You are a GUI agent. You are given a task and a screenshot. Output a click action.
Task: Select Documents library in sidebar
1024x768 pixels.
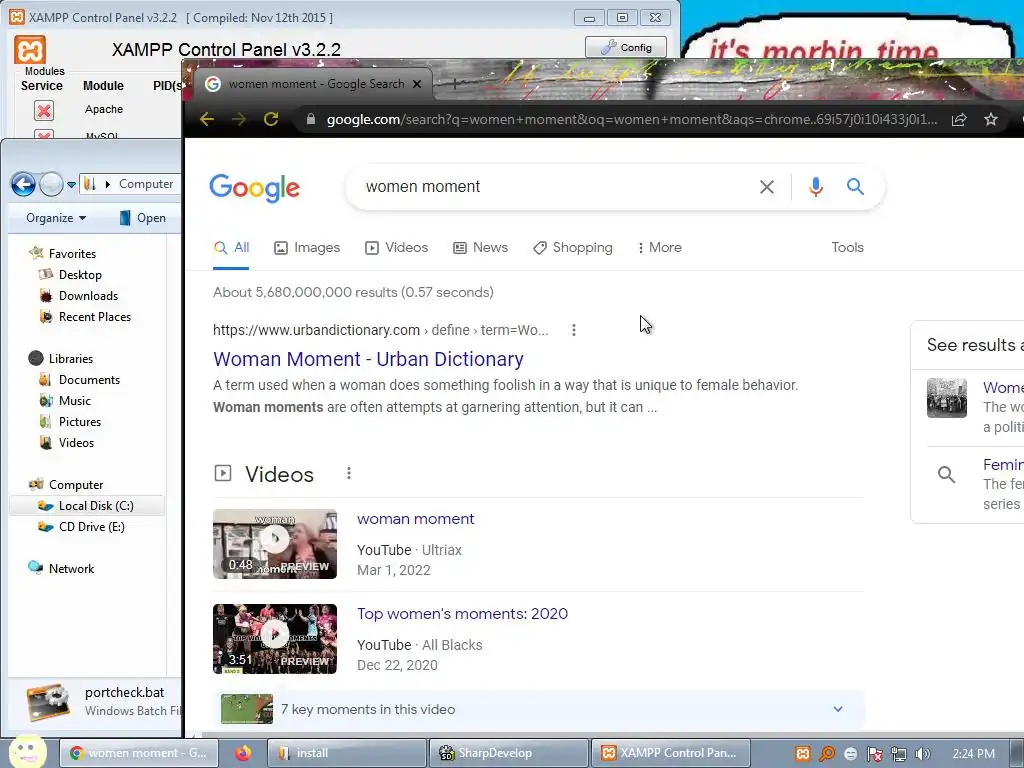coord(80,379)
